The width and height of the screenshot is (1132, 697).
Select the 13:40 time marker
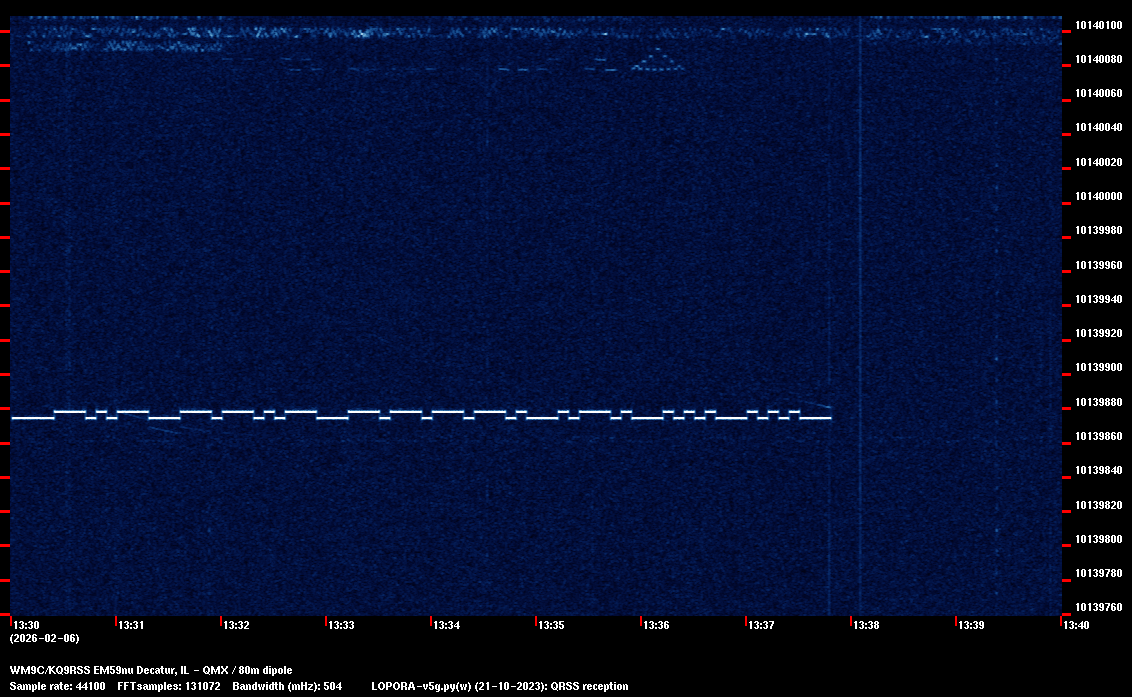1076,625
